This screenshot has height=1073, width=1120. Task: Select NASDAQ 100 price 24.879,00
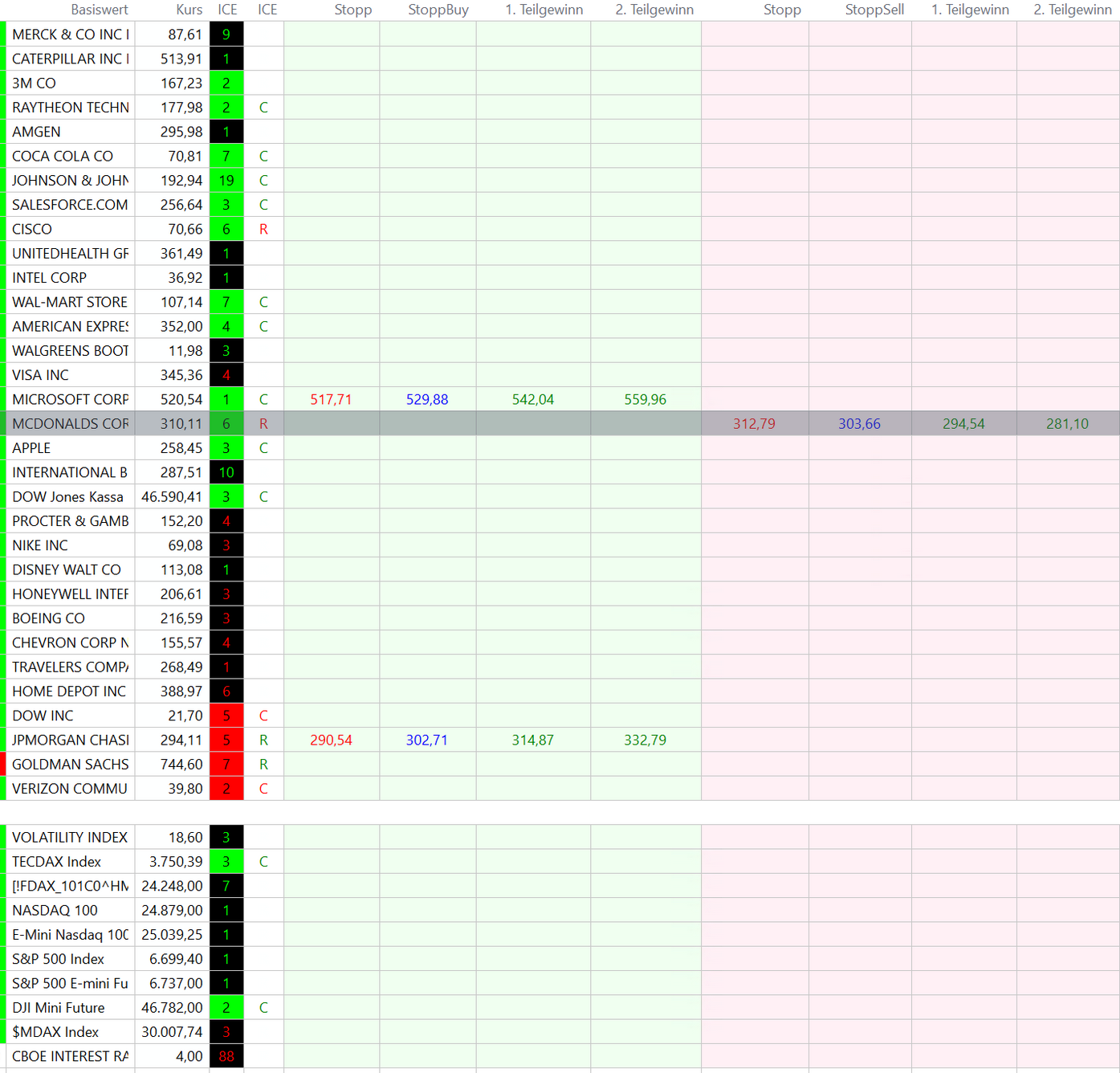coord(172,910)
